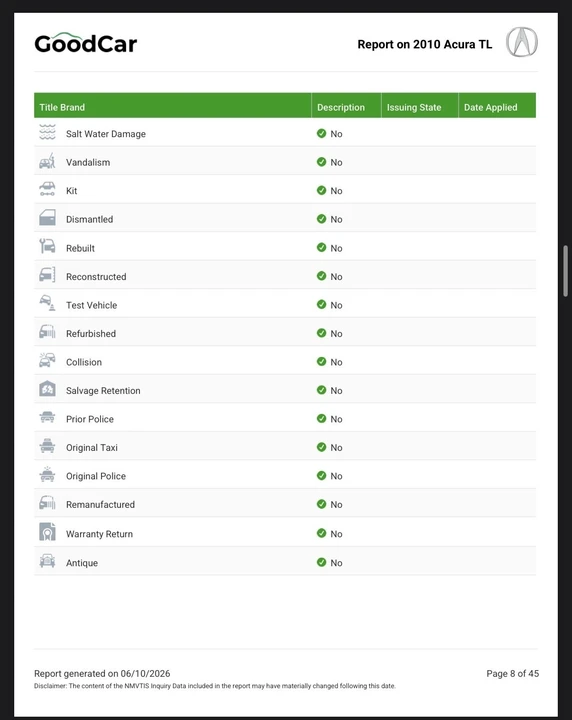Image resolution: width=572 pixels, height=720 pixels.
Task: Click the Warranty Return ribbon icon
Action: 47,532
